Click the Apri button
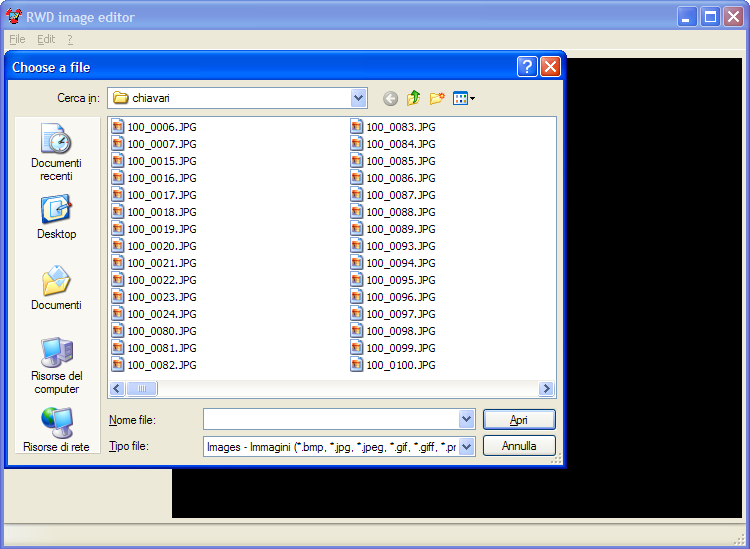Viewport: 750px width, 549px height. click(x=519, y=420)
